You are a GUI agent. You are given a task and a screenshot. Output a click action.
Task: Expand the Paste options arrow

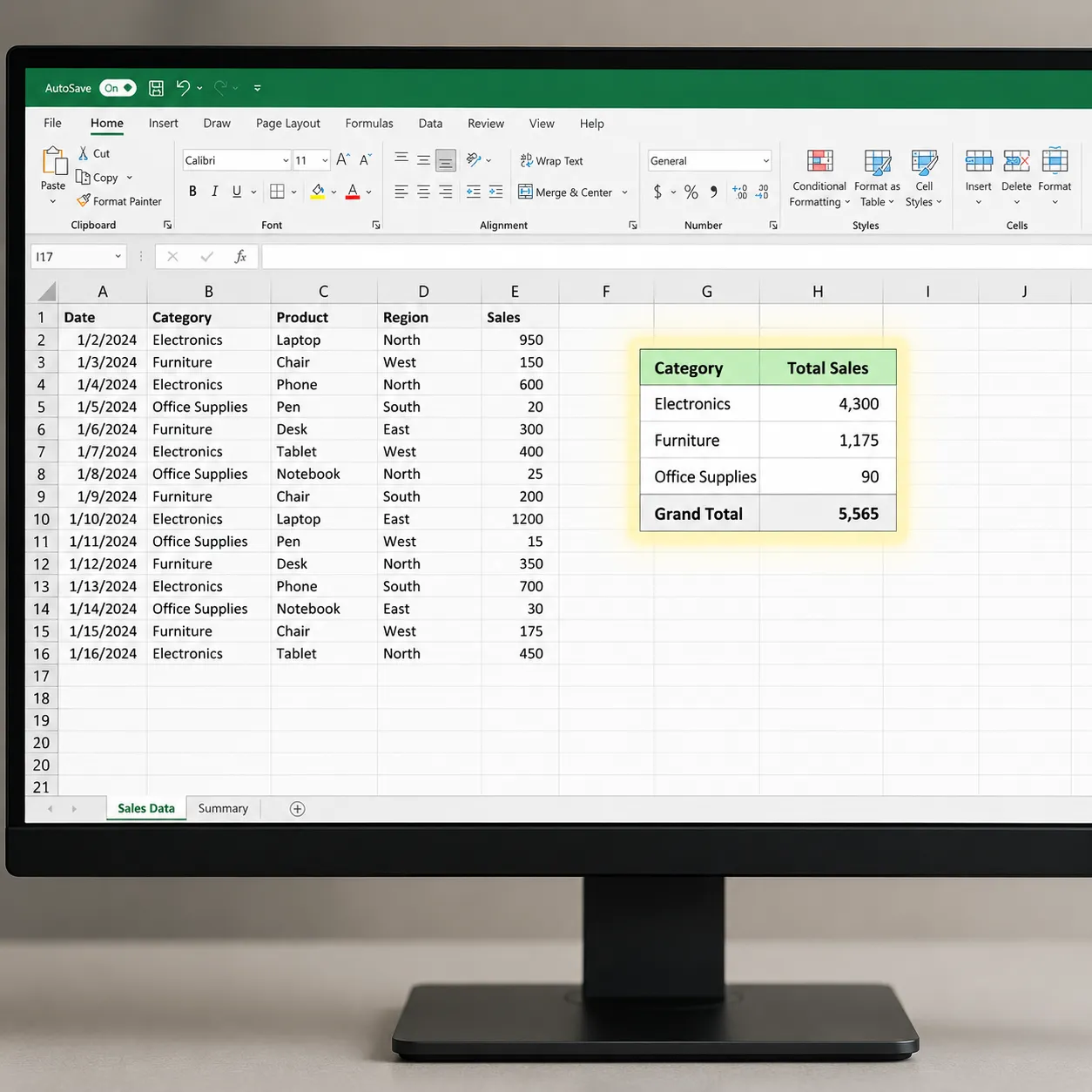[x=53, y=201]
